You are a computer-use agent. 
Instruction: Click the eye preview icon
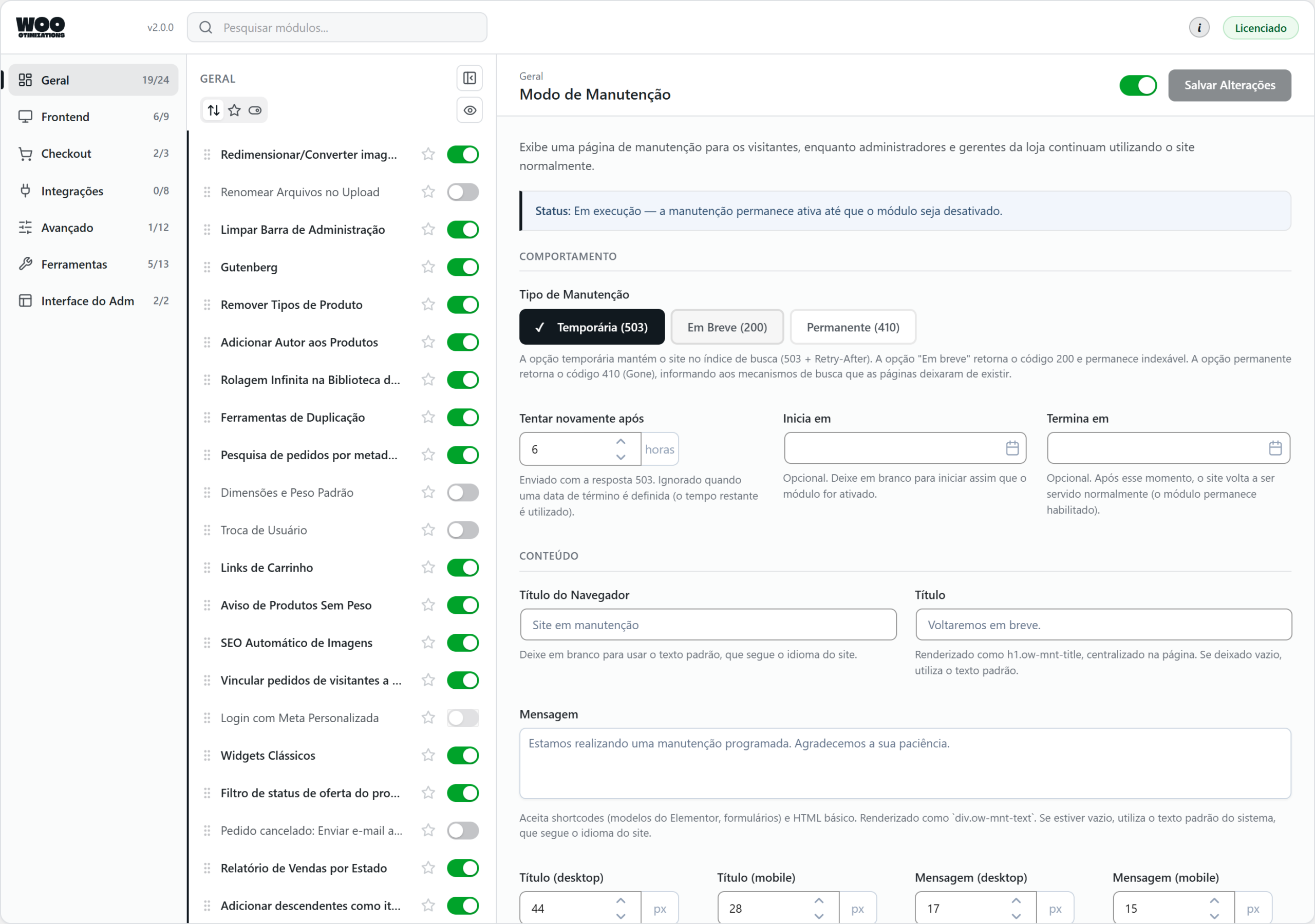(x=469, y=110)
